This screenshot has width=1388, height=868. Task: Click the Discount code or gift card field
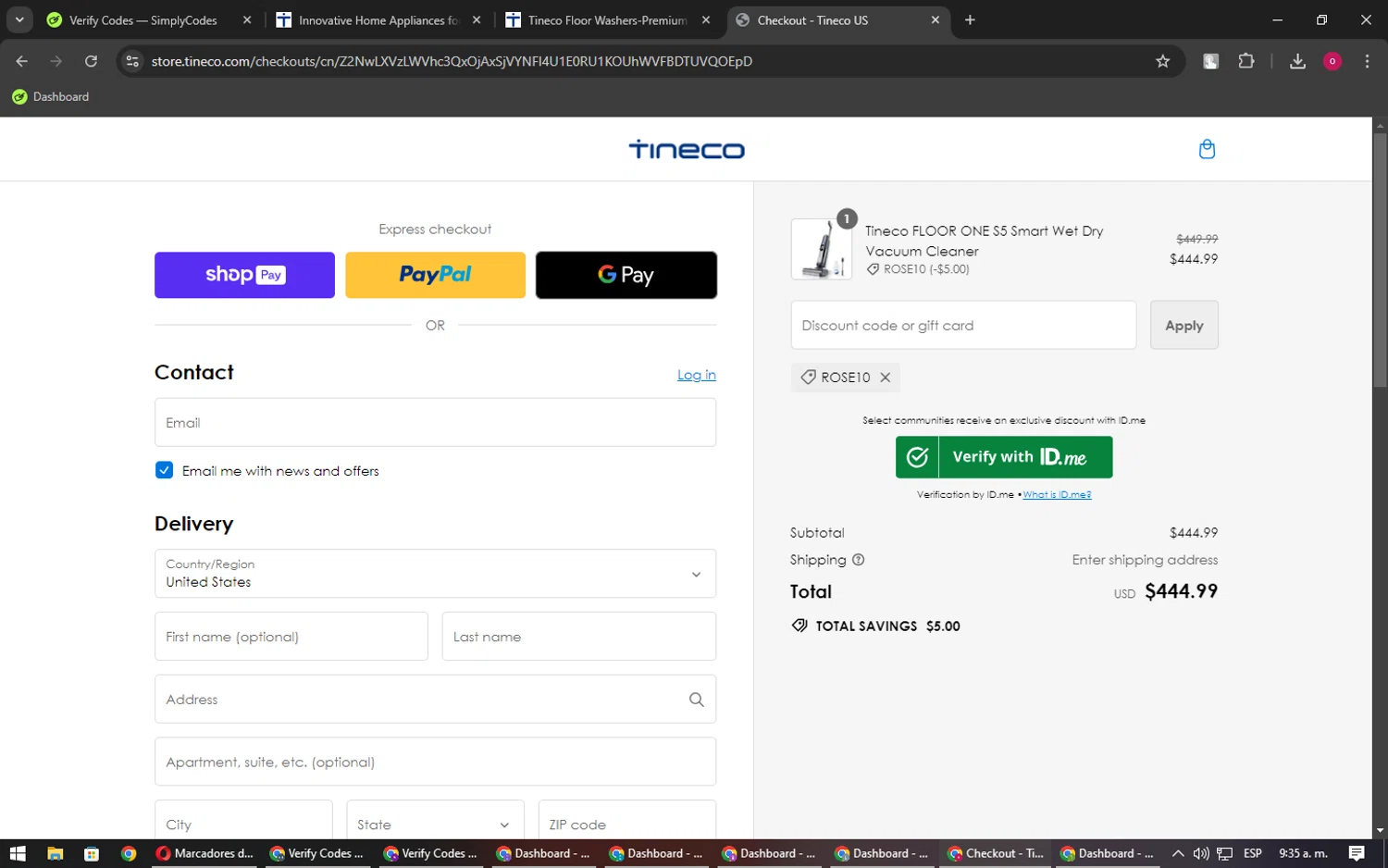click(x=963, y=325)
